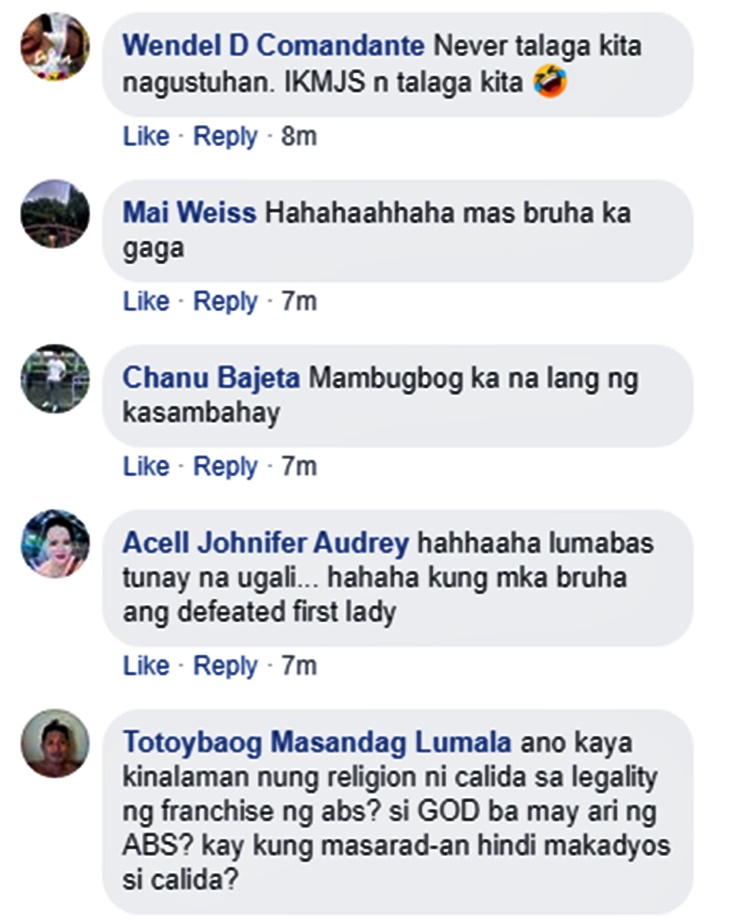Reply to Mai Weiss's comment
This screenshot has width=750, height=924.
coord(225,301)
